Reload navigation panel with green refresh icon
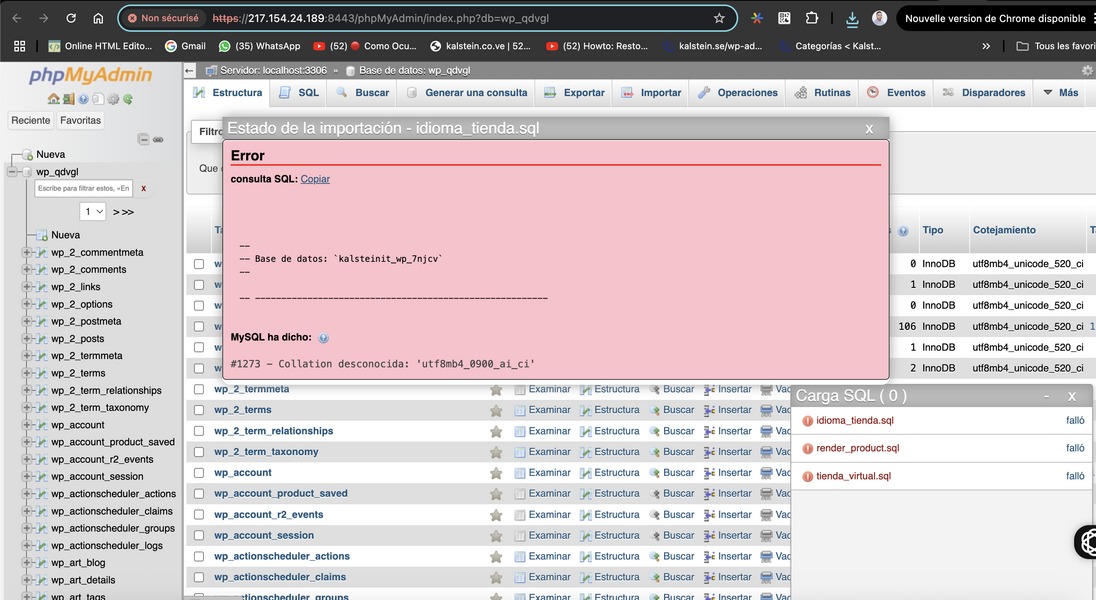This screenshot has width=1096, height=600. click(x=128, y=99)
